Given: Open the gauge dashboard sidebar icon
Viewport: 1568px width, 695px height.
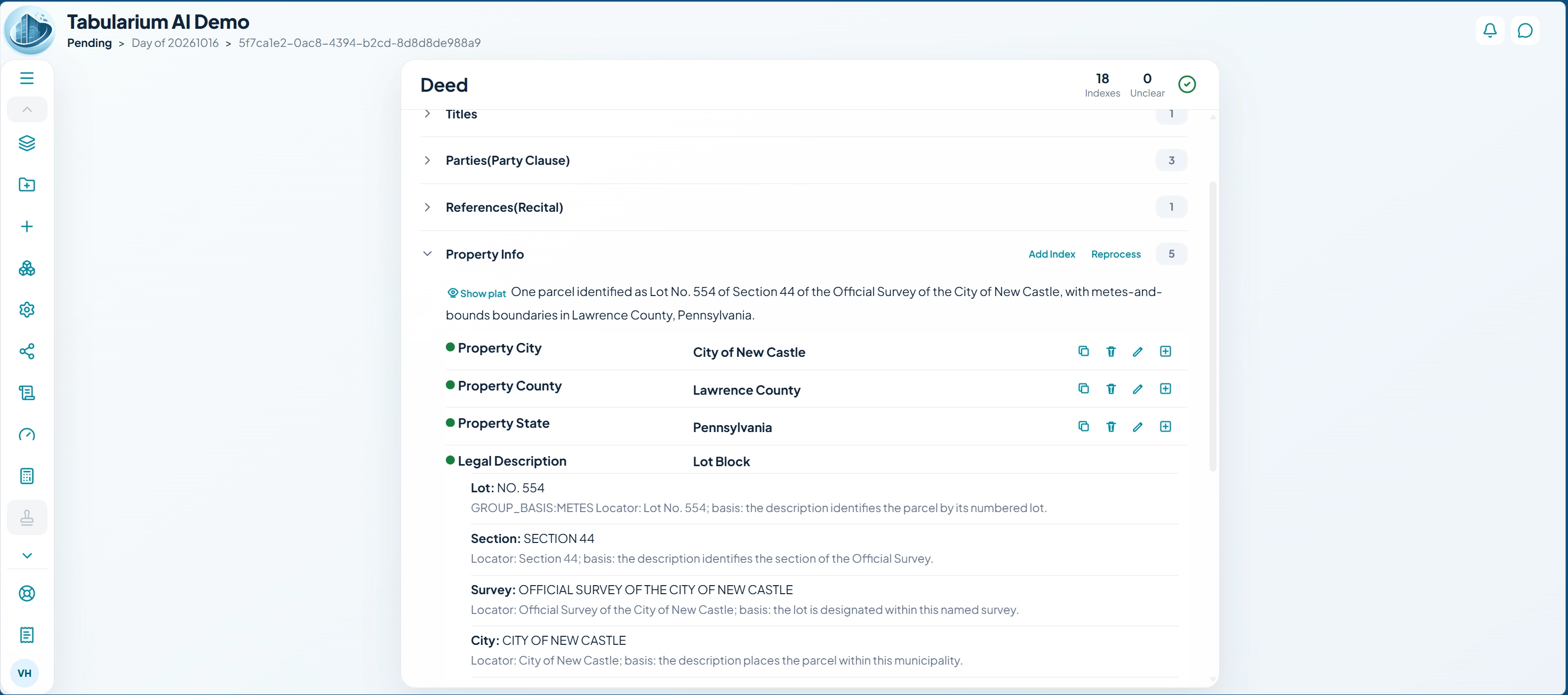Looking at the screenshot, I should (x=27, y=434).
